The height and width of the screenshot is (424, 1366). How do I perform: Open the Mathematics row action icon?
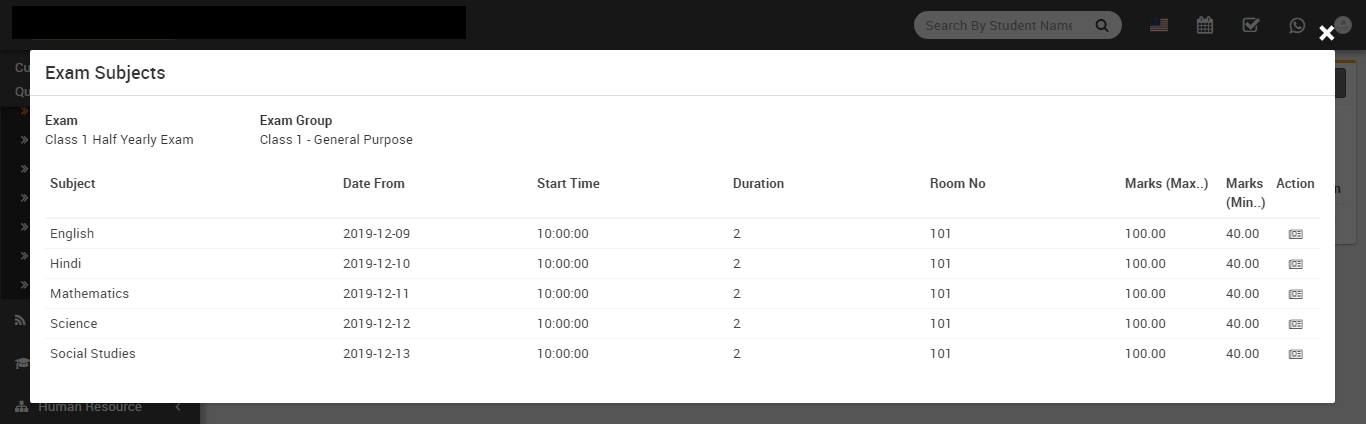[x=1295, y=294]
